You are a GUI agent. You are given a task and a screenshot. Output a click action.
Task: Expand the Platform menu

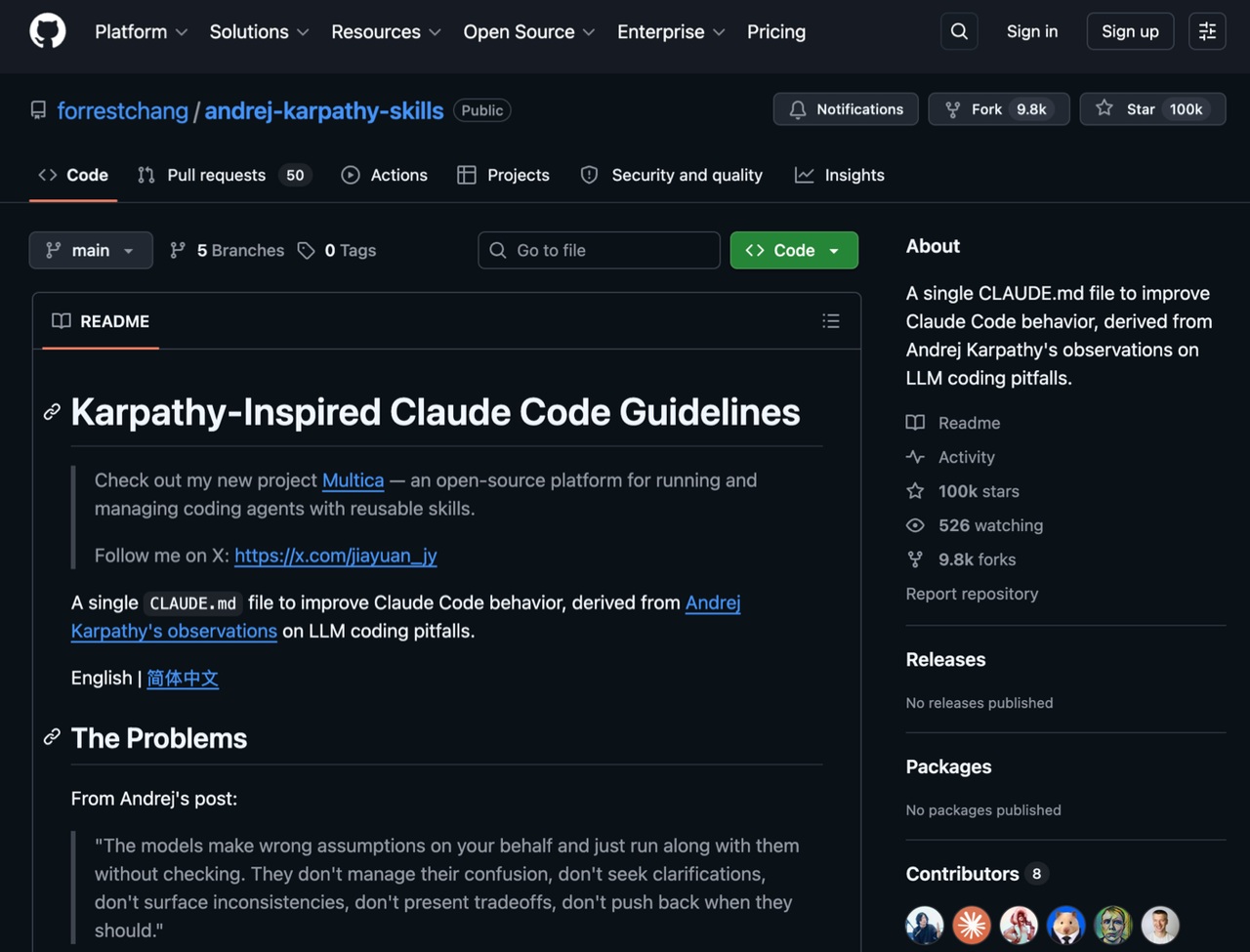(x=142, y=31)
